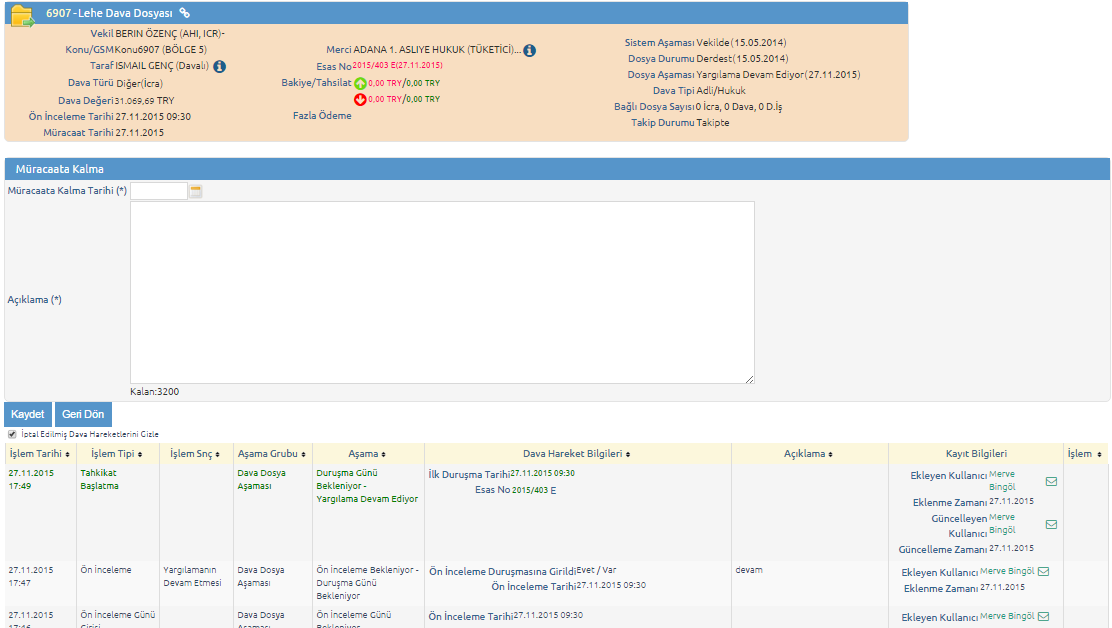Click the Kayıt Bilgileri column header
Viewport: 1112px width, 628px height.
(x=976, y=454)
